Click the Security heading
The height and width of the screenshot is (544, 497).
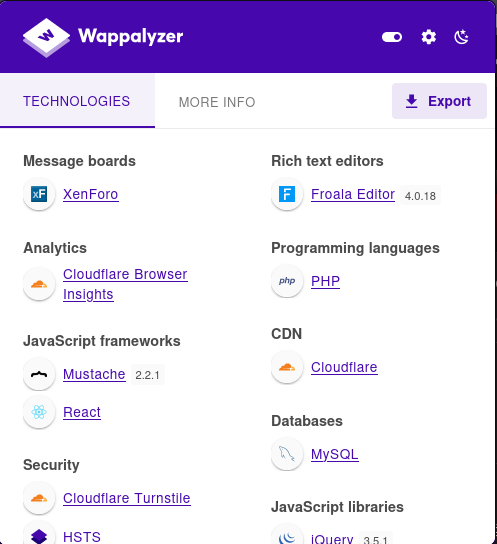pos(51,465)
